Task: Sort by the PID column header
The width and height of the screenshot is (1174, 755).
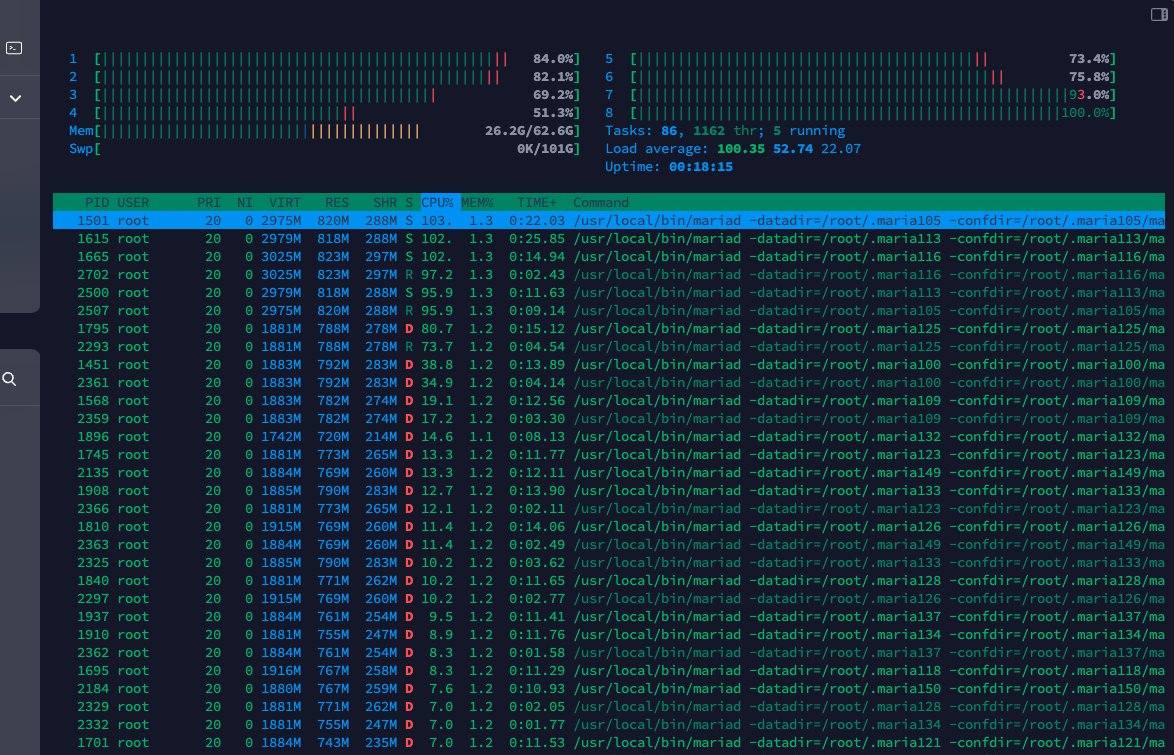Action: 97,202
